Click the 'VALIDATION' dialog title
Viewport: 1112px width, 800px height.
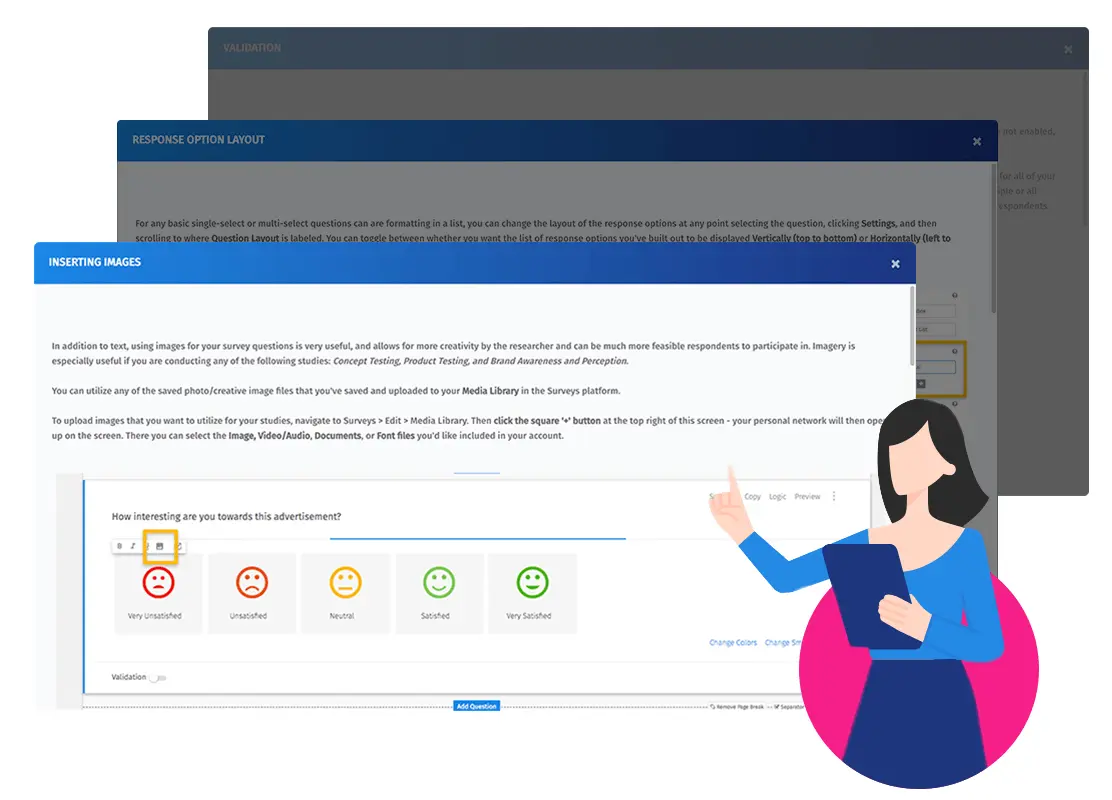tap(252, 48)
